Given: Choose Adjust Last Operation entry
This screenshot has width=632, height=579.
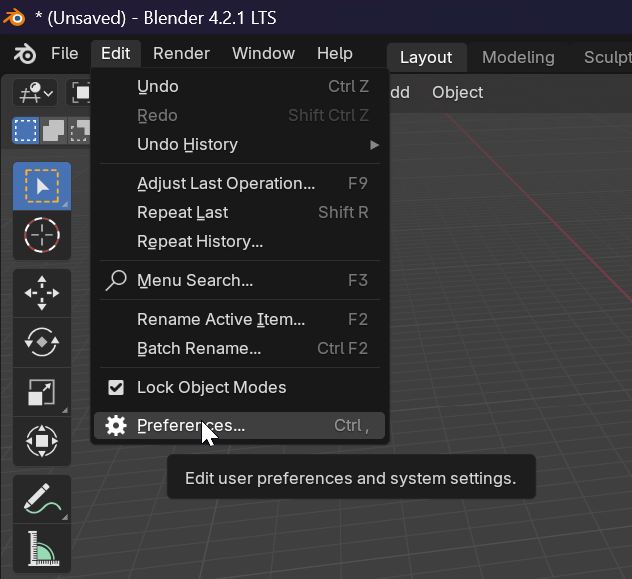Looking at the screenshot, I should [x=239, y=183].
